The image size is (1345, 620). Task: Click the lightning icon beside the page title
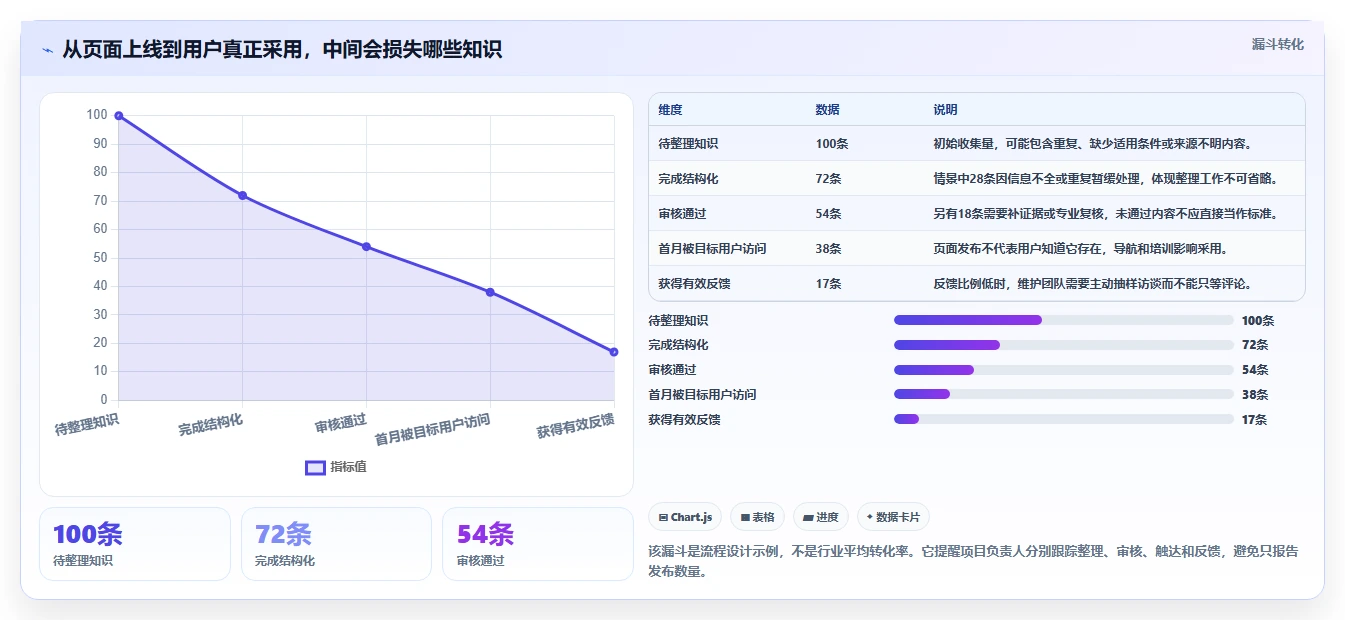click(x=47, y=50)
